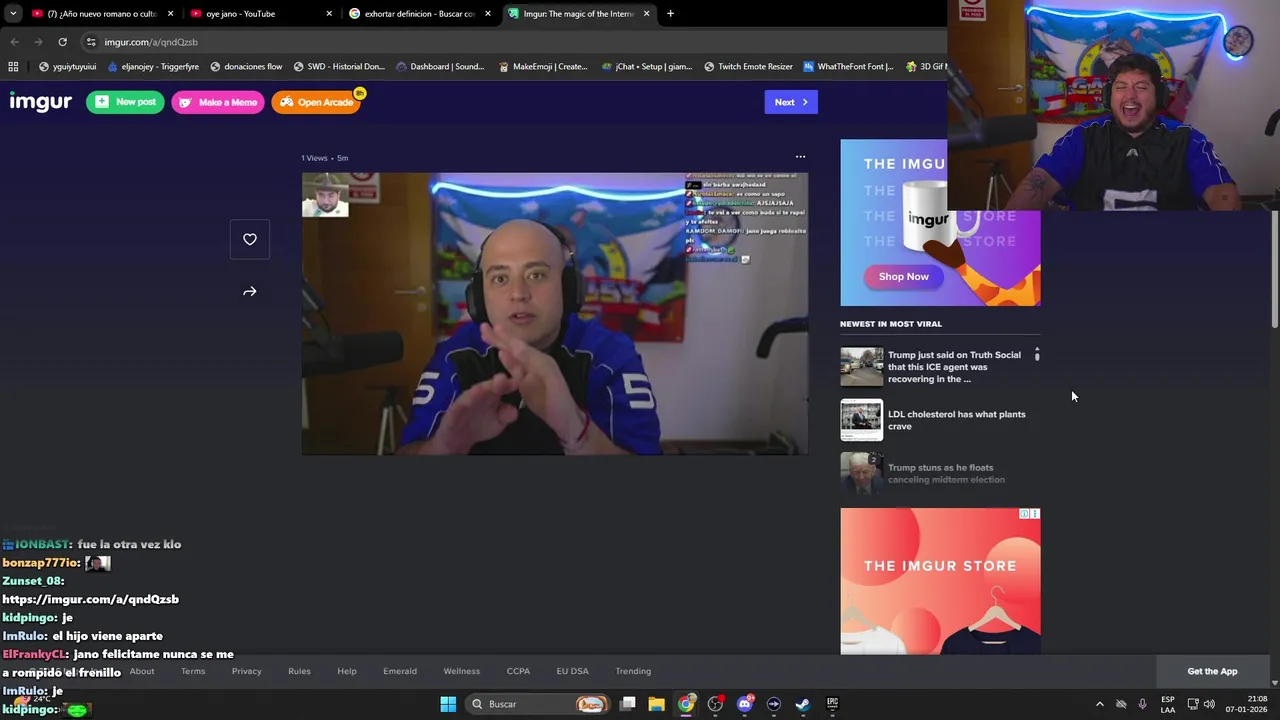Open the Emerald footer link

coord(400,671)
